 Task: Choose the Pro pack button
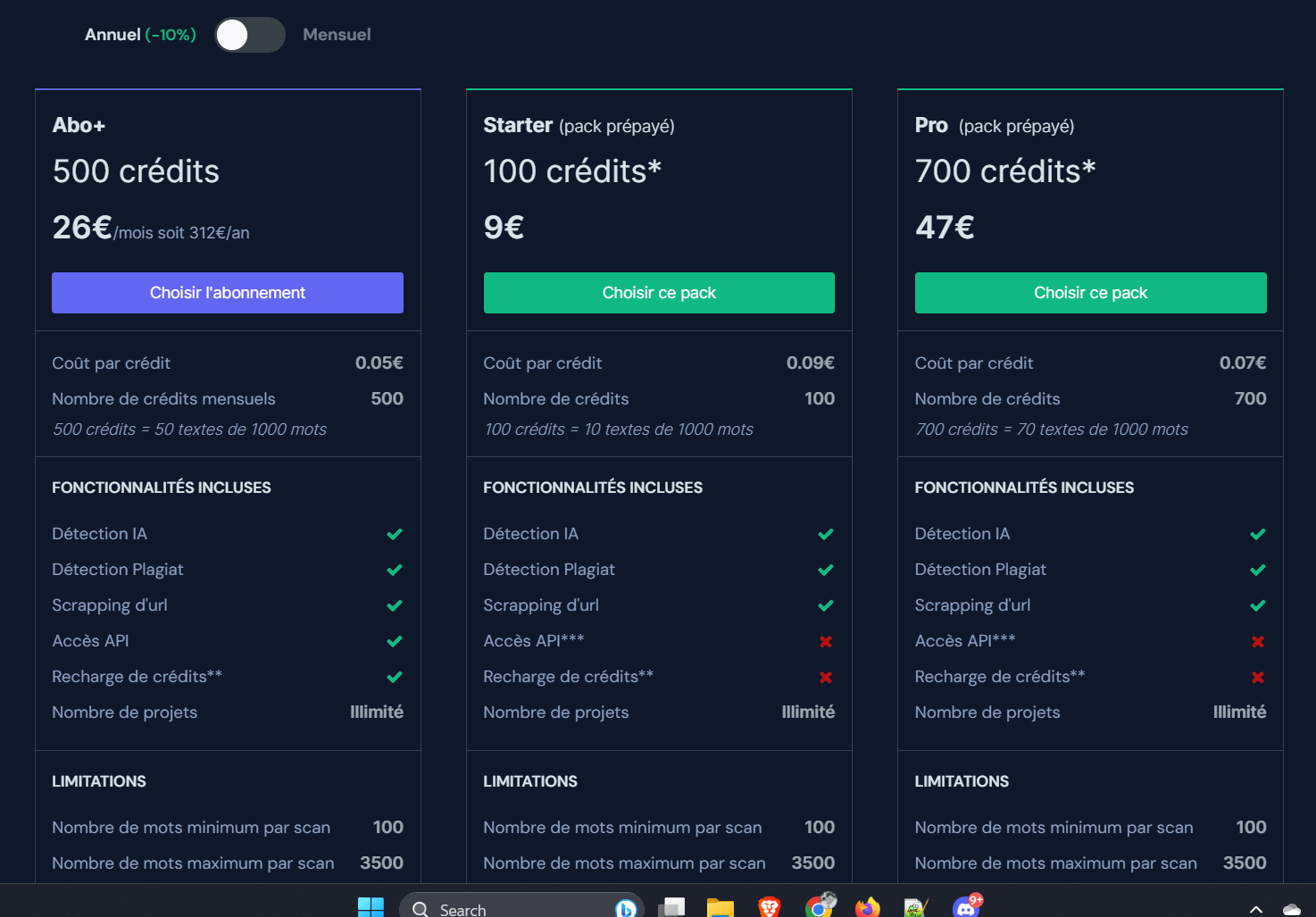click(1090, 293)
